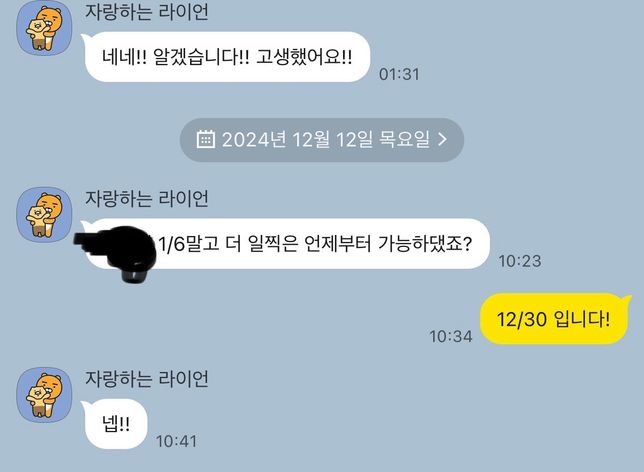
Task: Select the topmost 자랑하는 라이언 sender name
Action: coord(147,12)
